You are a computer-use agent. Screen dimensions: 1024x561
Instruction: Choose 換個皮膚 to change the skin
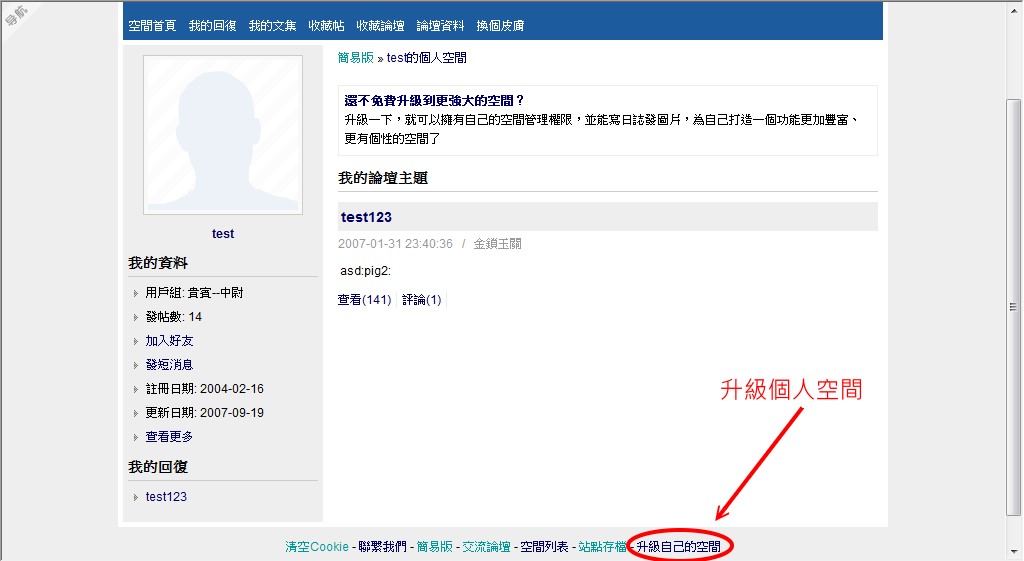point(500,26)
